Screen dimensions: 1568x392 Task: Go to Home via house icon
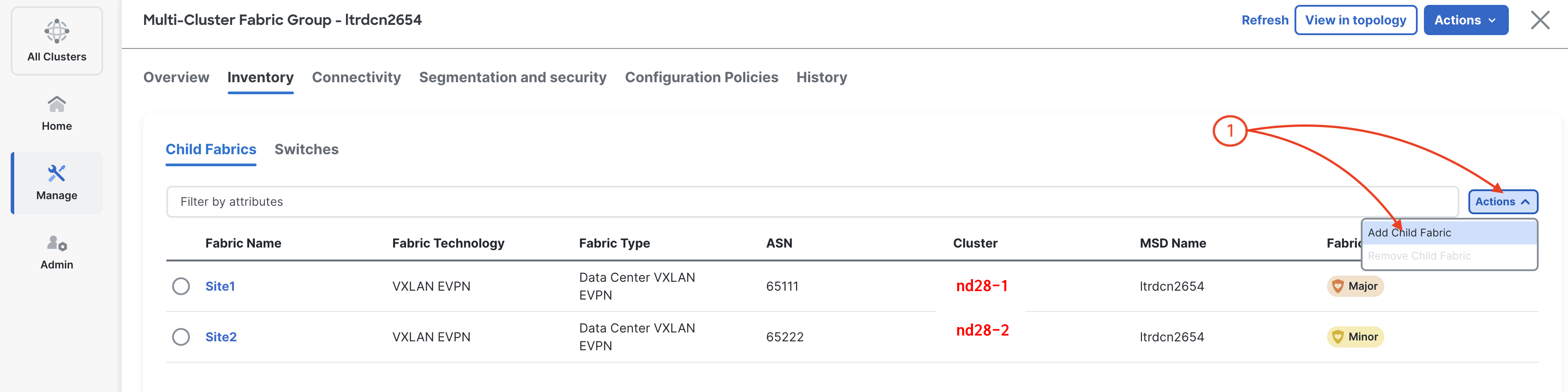click(56, 105)
